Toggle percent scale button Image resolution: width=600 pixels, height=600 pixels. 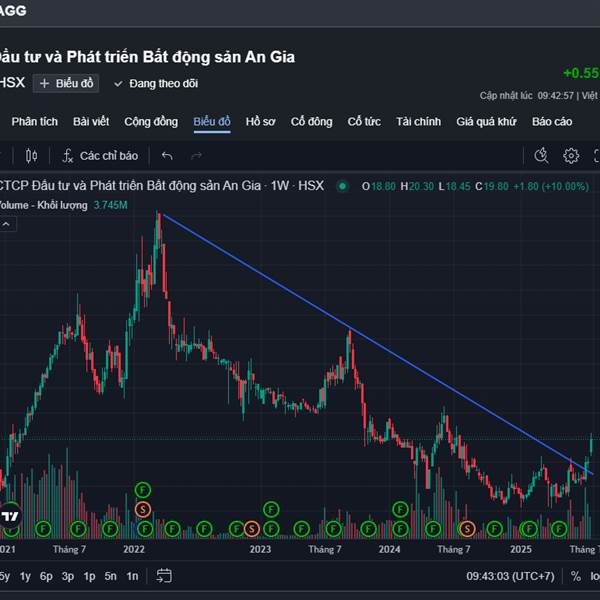576,576
